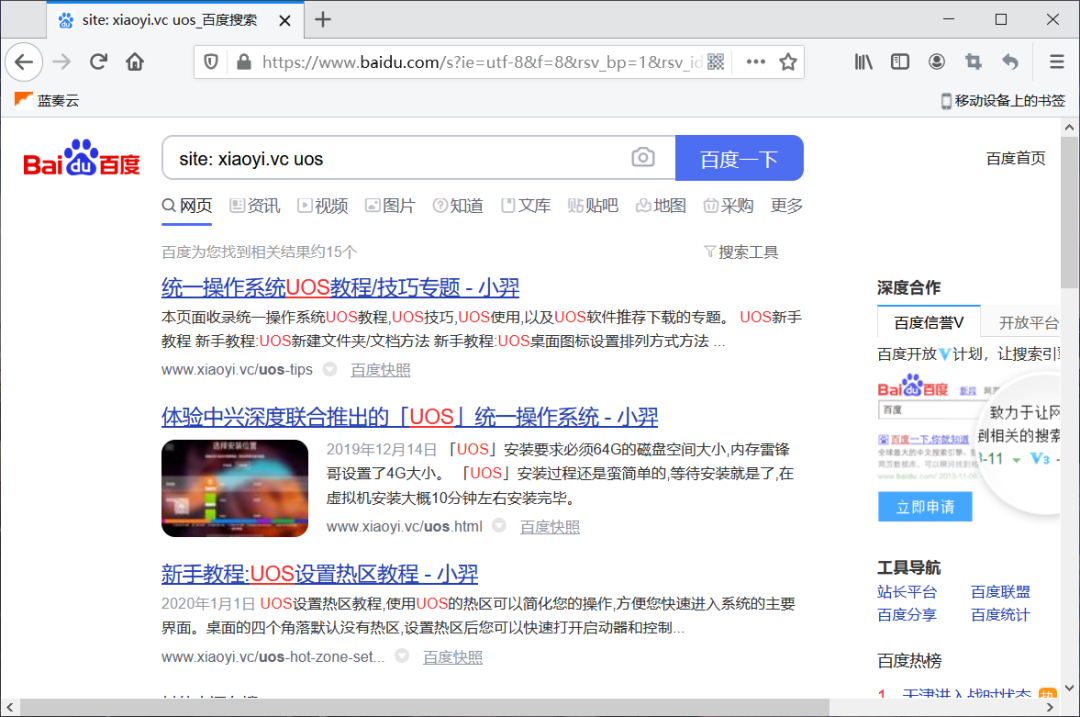
Task: Open the page actions ellipsis menu
Action: 755,61
